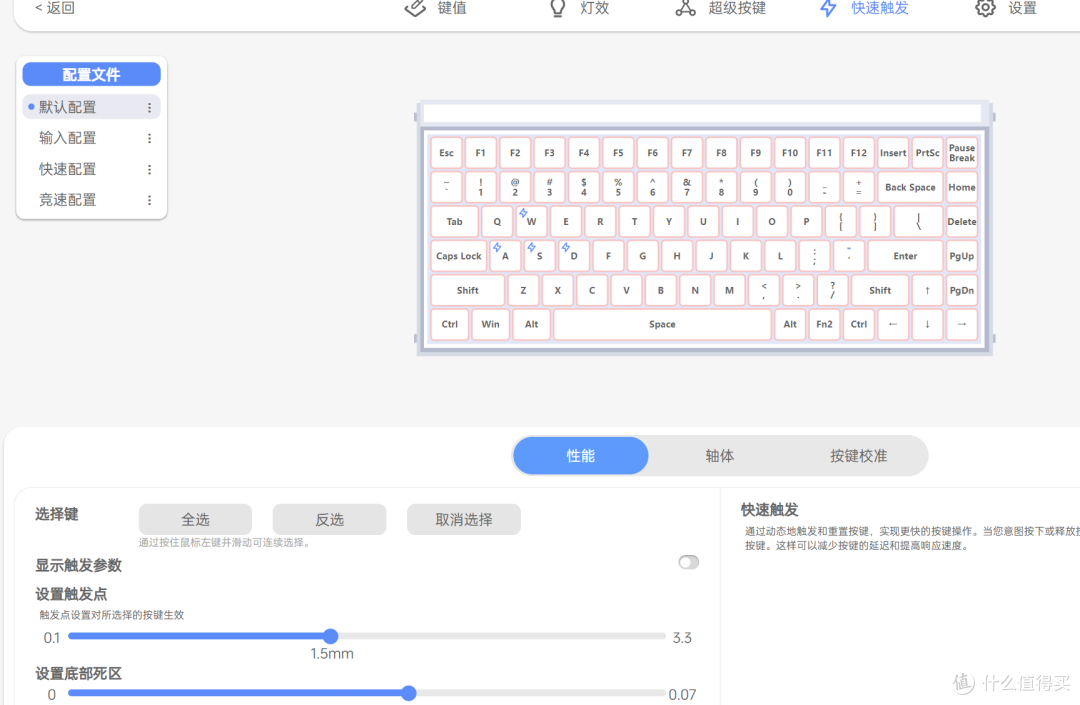
Task: Click the sparkle icon on the W key
Action: 522,211
